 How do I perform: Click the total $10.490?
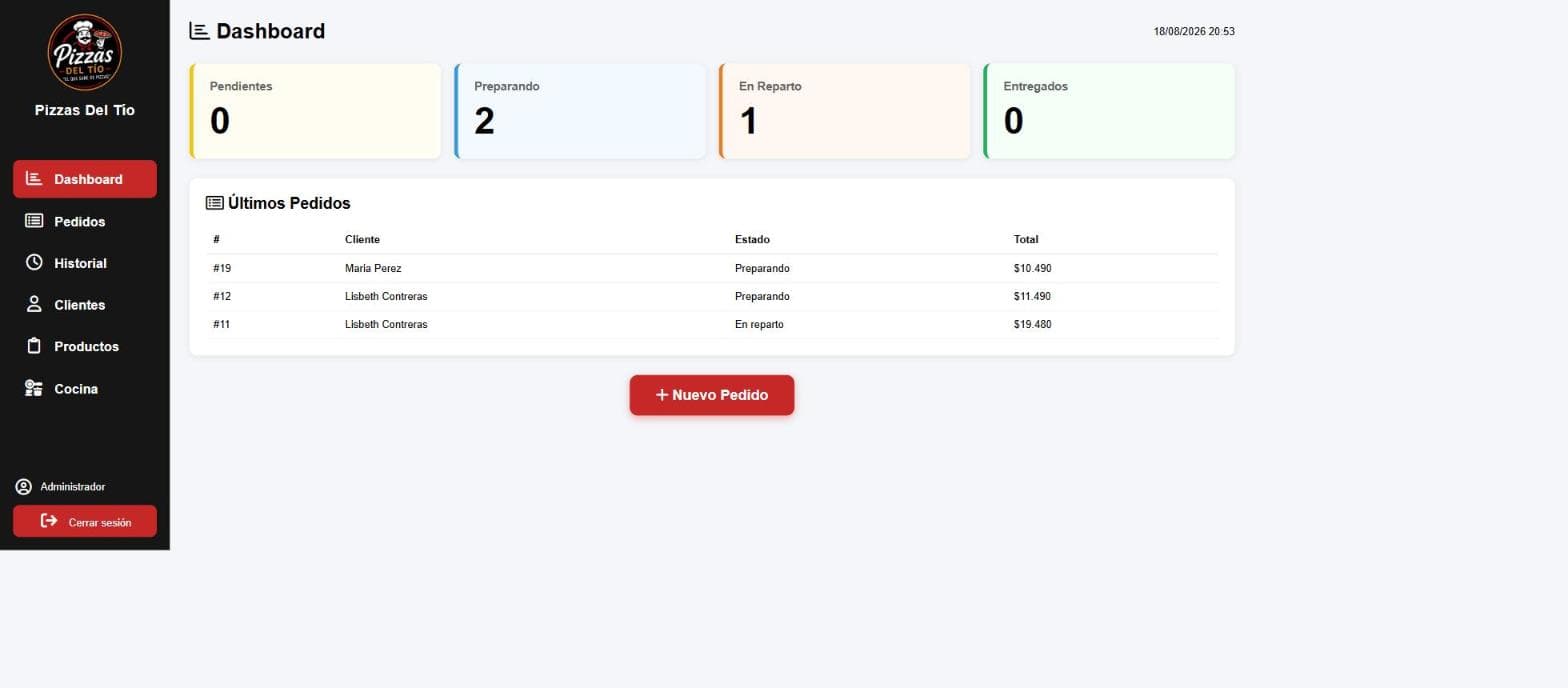[x=1032, y=268]
